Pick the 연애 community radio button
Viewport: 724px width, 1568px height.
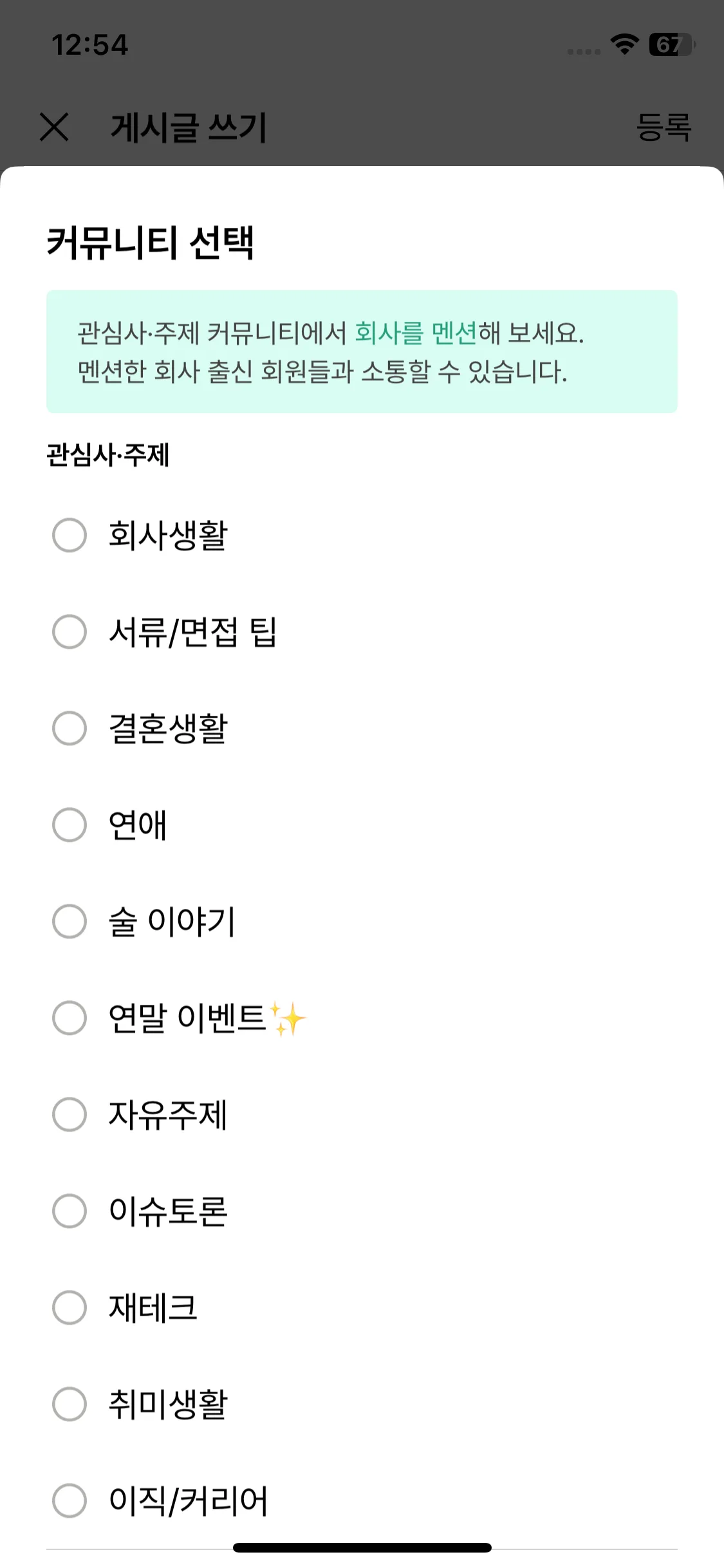point(70,825)
